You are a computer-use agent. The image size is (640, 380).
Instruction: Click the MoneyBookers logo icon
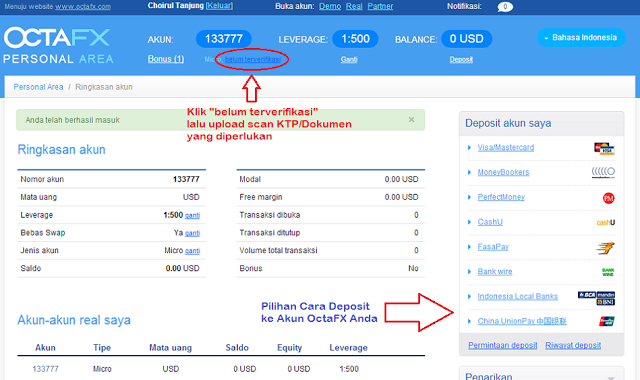click(603, 173)
